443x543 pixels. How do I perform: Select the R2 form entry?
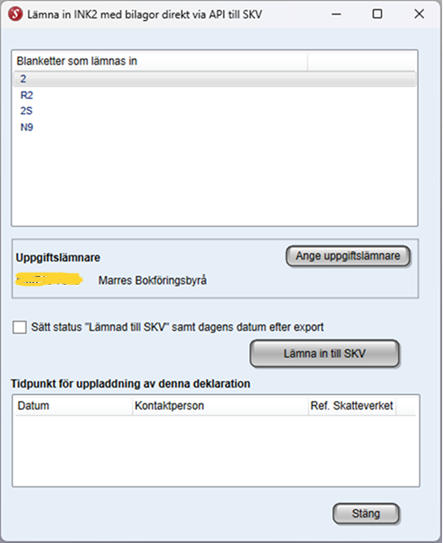coord(27,95)
